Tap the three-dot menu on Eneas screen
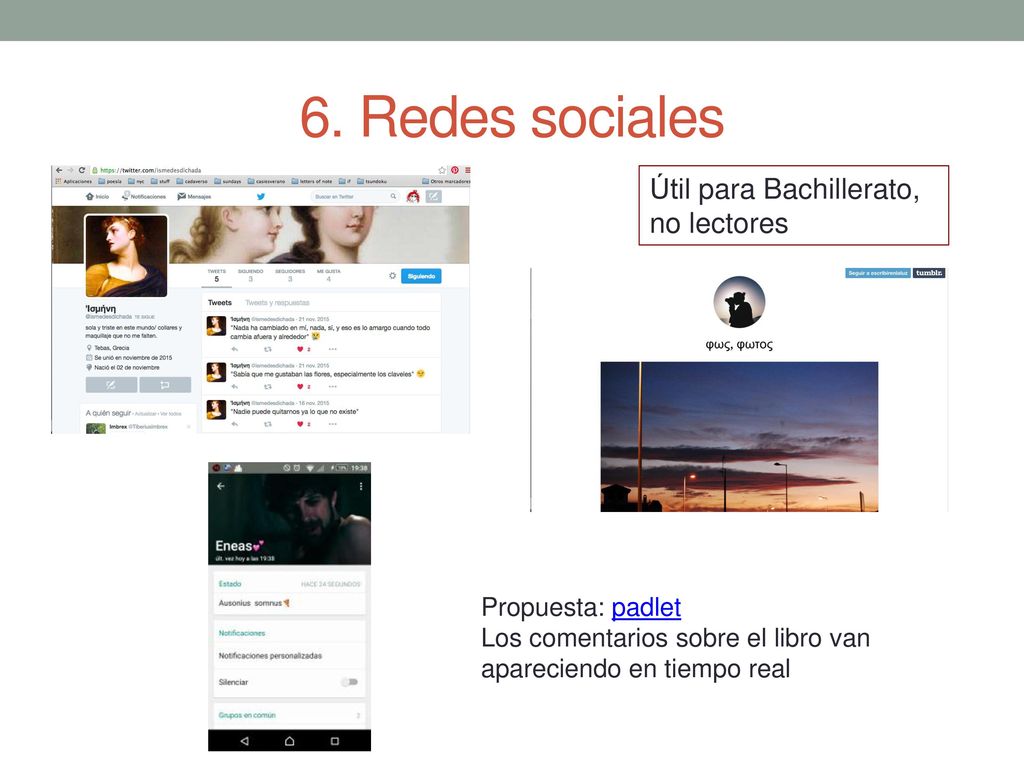 tap(360, 487)
